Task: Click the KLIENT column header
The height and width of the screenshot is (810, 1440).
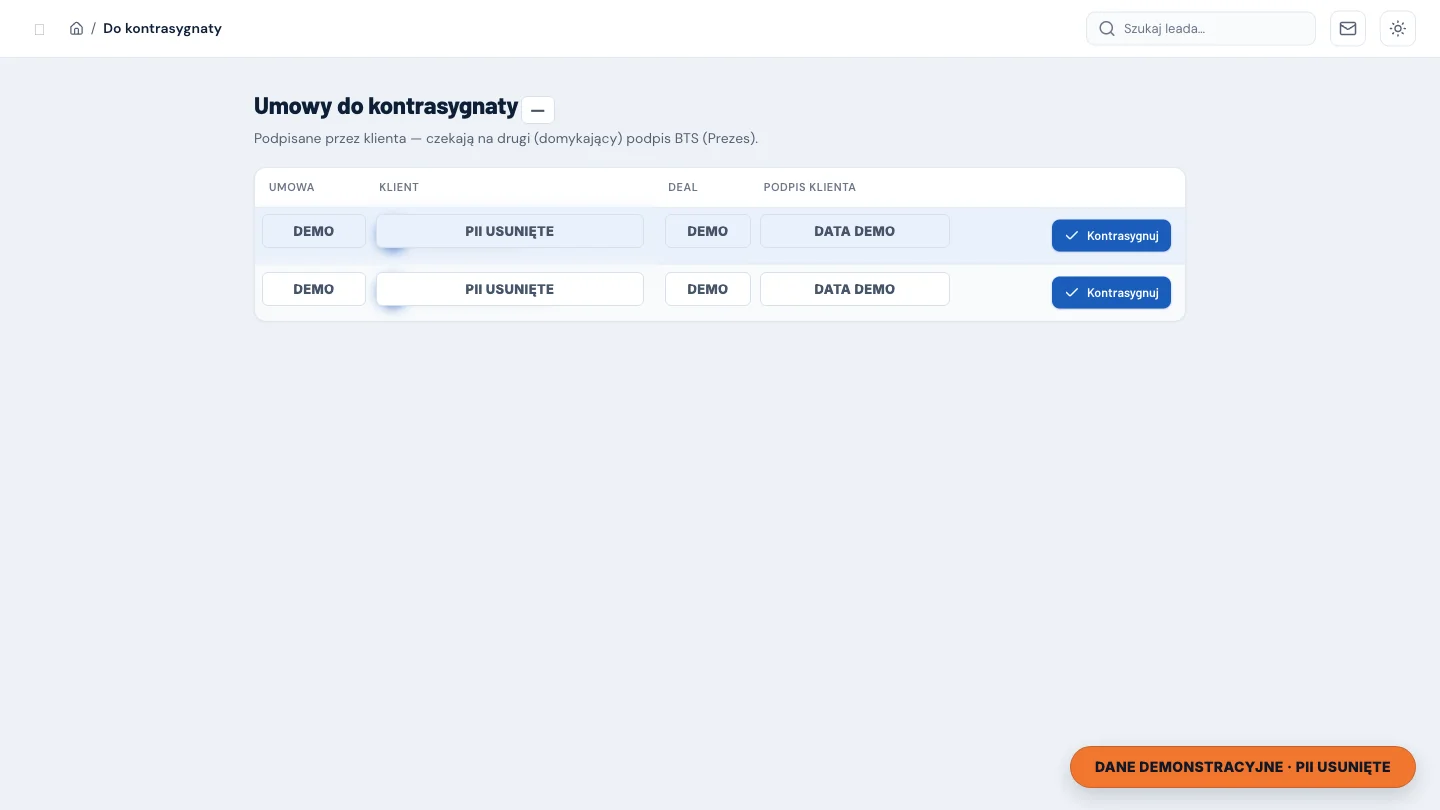Action: [x=399, y=187]
